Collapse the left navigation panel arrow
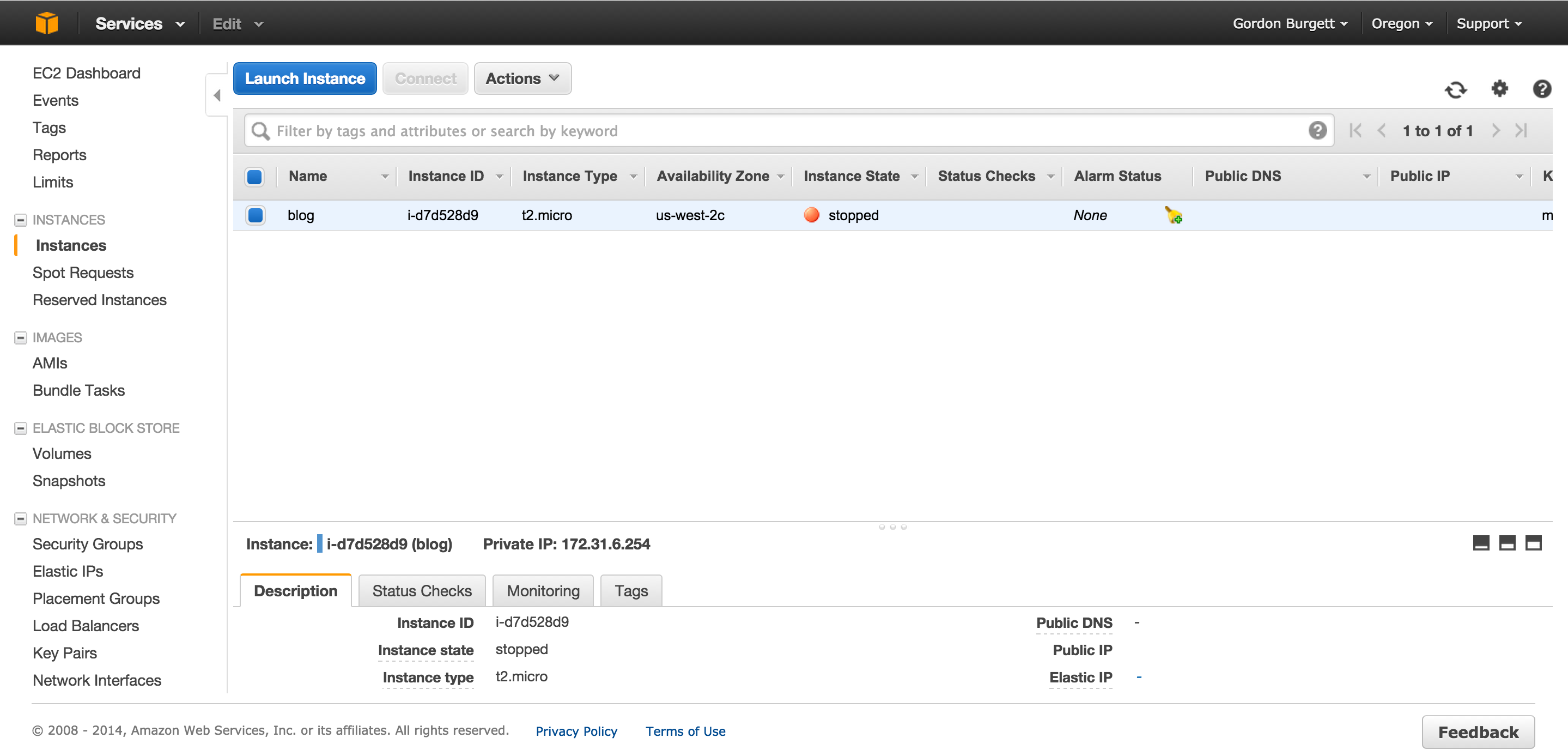This screenshot has height=750, width=1568. [x=217, y=95]
